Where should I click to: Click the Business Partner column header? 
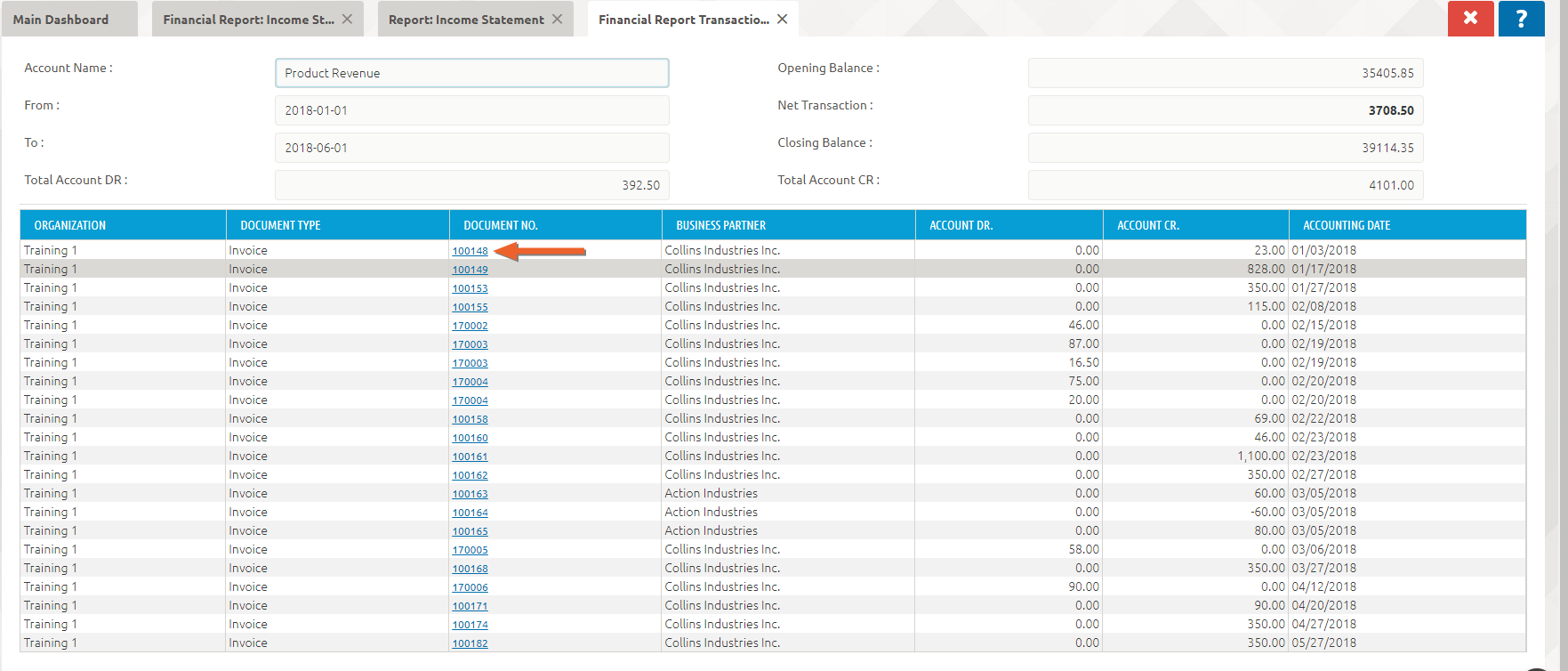720,225
